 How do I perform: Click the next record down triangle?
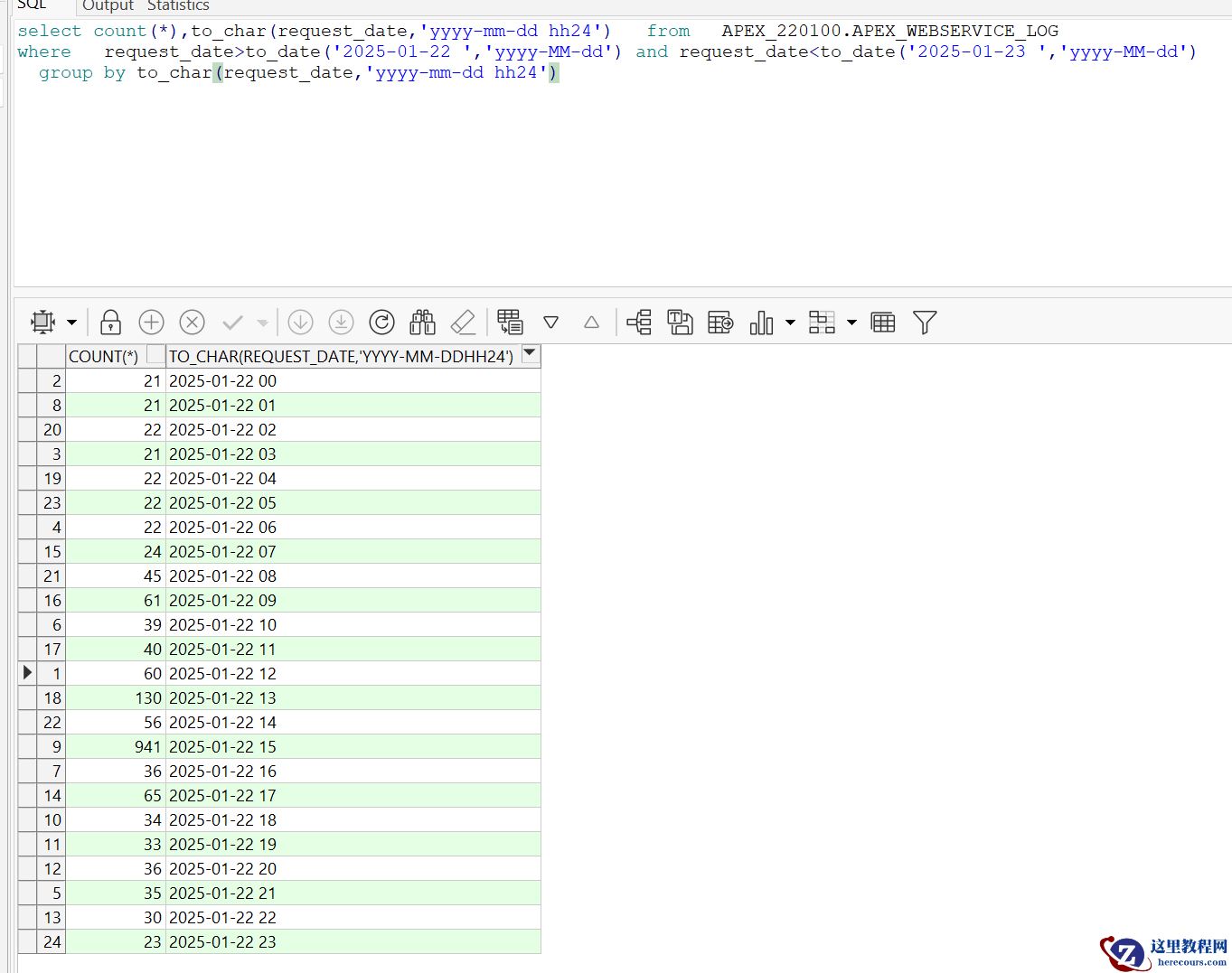550,323
